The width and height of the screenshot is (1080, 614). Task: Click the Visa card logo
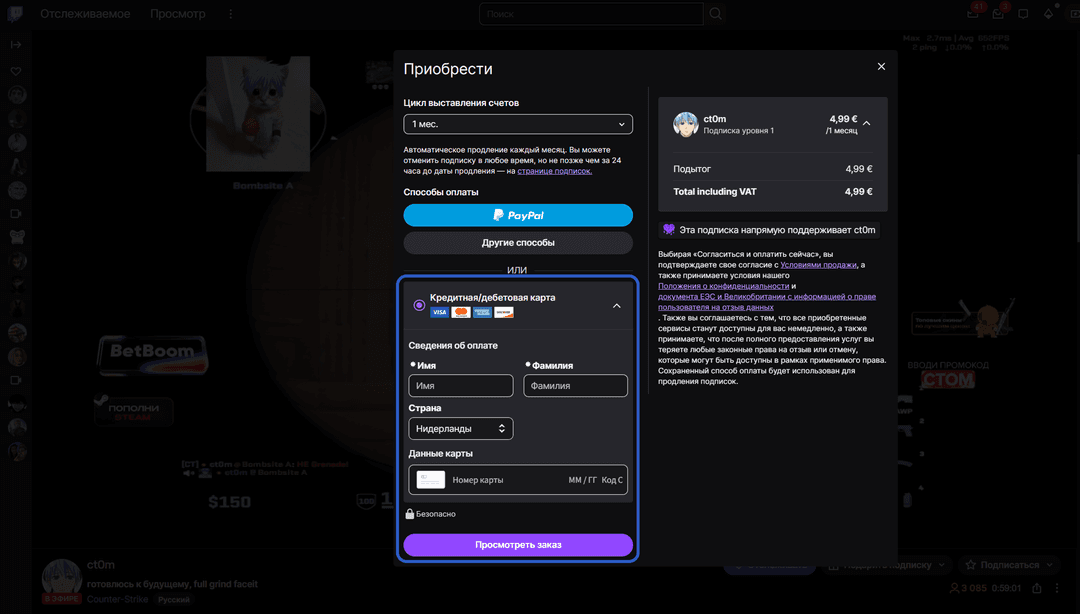[x=439, y=312]
